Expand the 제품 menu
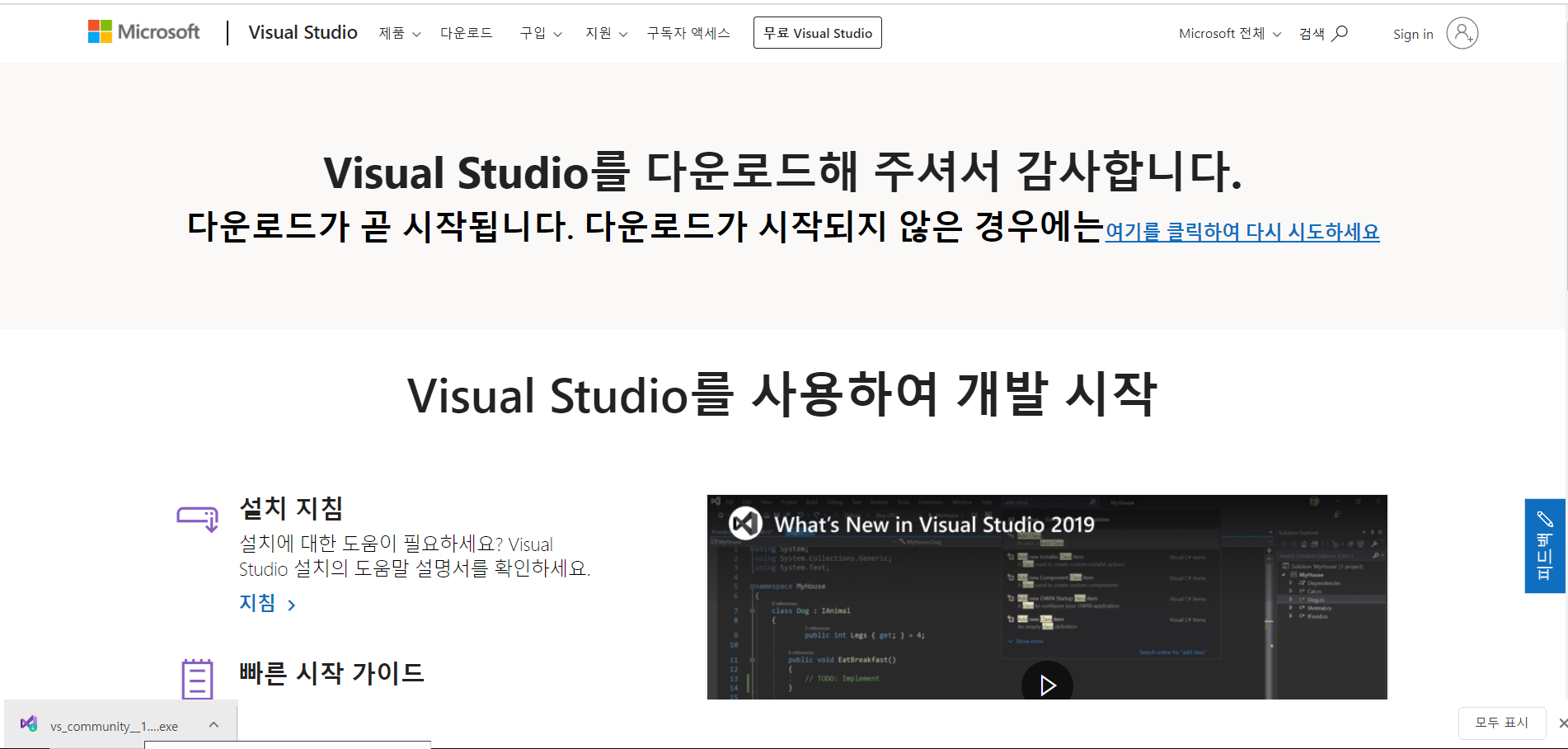 [x=400, y=33]
